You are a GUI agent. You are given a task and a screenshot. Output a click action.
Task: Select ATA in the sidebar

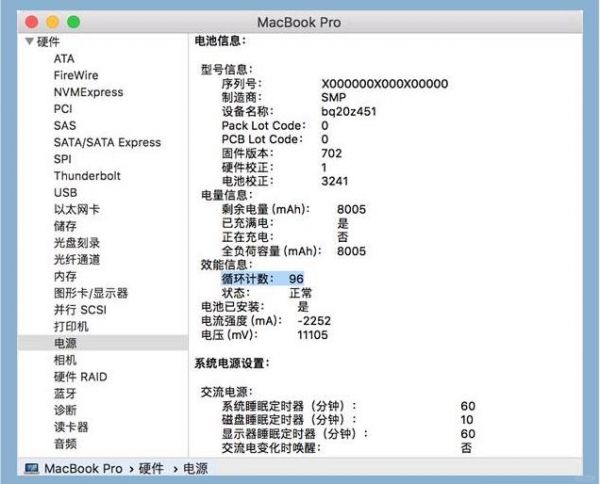coord(64,59)
